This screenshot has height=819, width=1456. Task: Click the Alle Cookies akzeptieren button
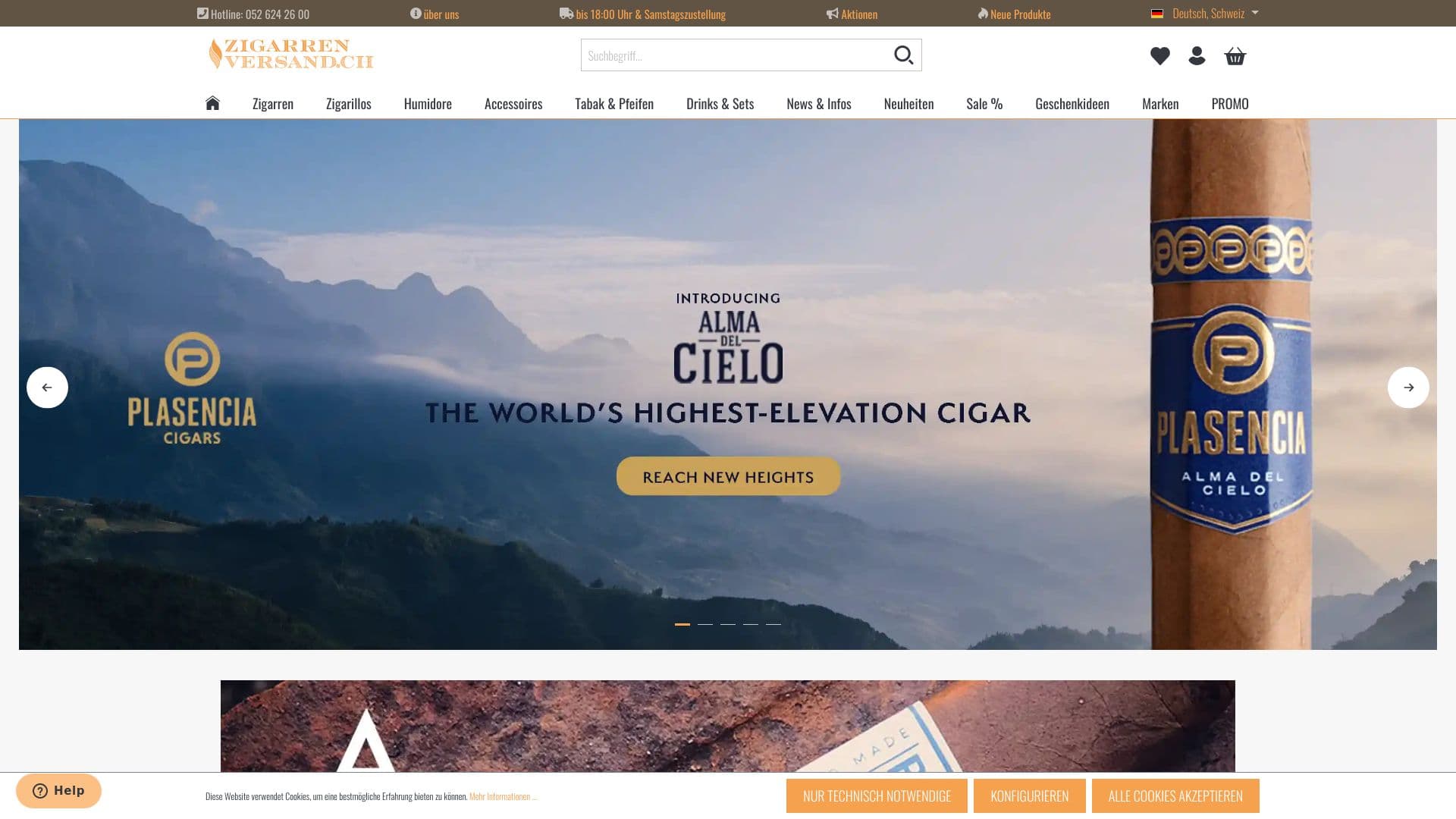[x=1175, y=796]
